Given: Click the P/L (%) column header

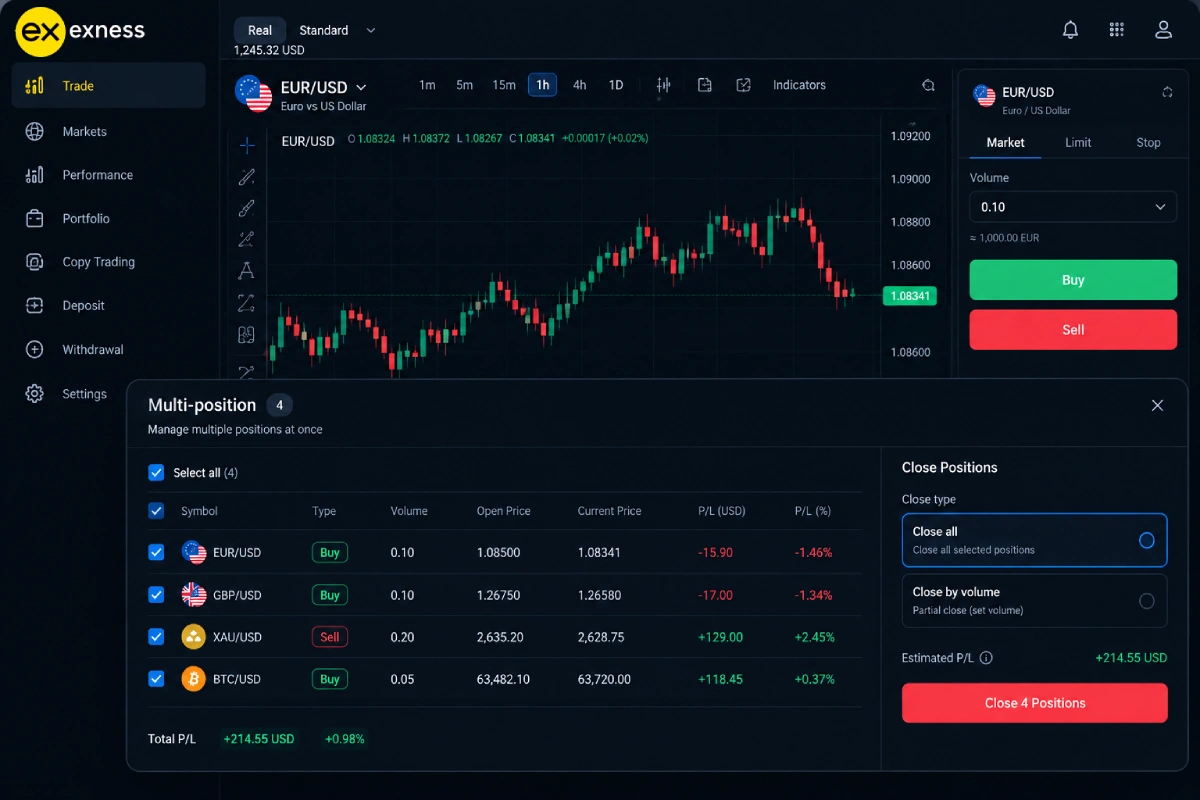Looking at the screenshot, I should [x=813, y=511].
